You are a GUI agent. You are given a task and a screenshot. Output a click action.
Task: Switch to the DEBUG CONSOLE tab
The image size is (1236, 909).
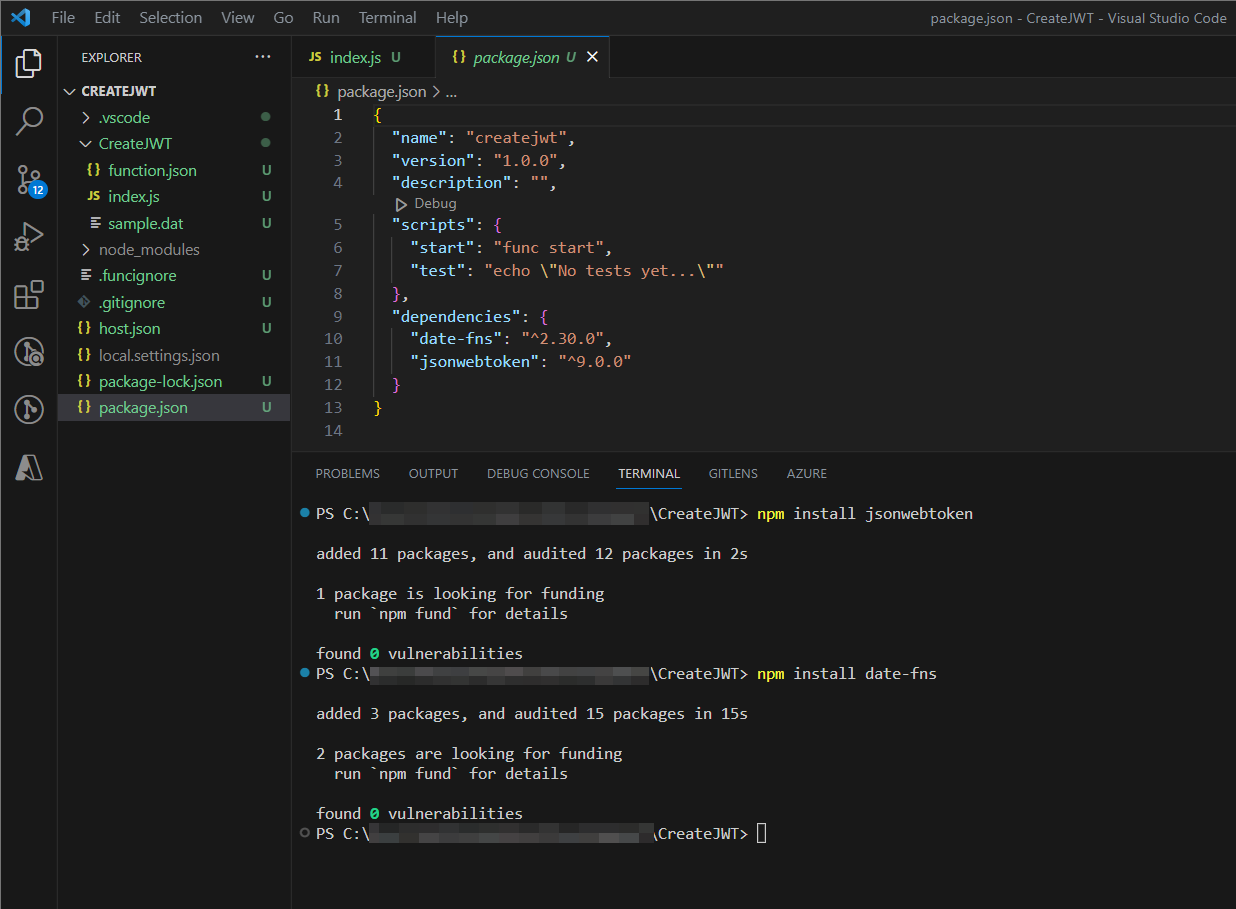[x=538, y=474]
